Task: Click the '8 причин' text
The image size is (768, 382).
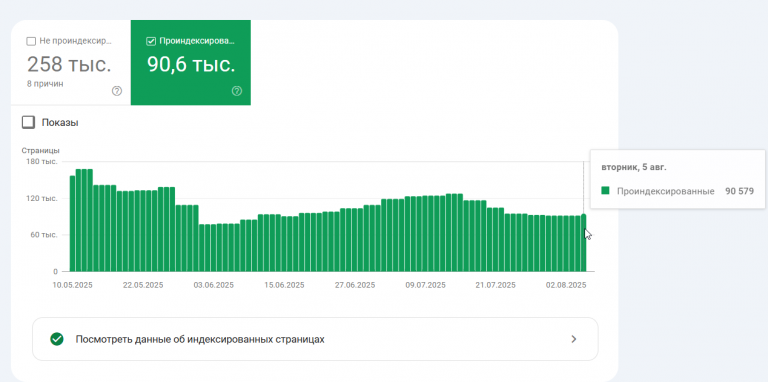Action: (x=45, y=84)
